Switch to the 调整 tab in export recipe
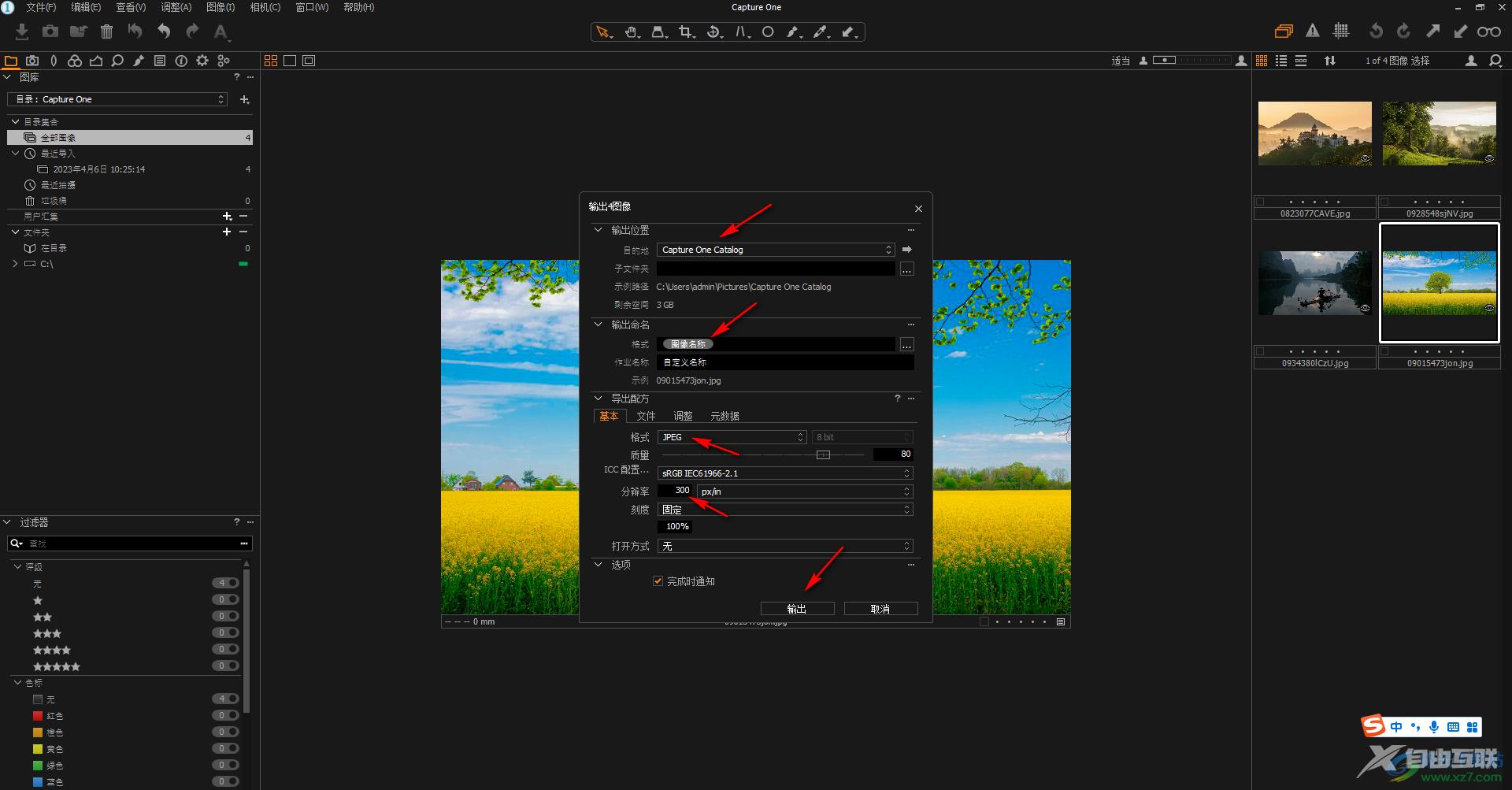 (683, 416)
